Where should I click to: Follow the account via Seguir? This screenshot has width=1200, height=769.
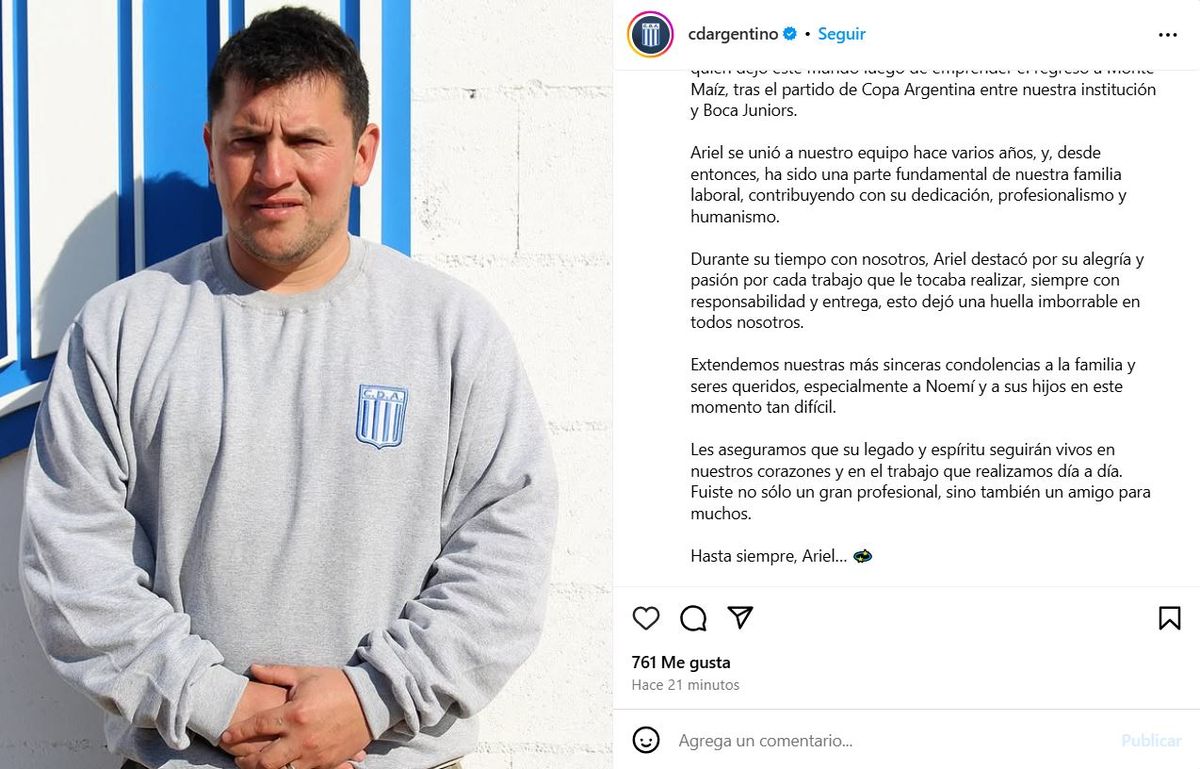click(842, 34)
